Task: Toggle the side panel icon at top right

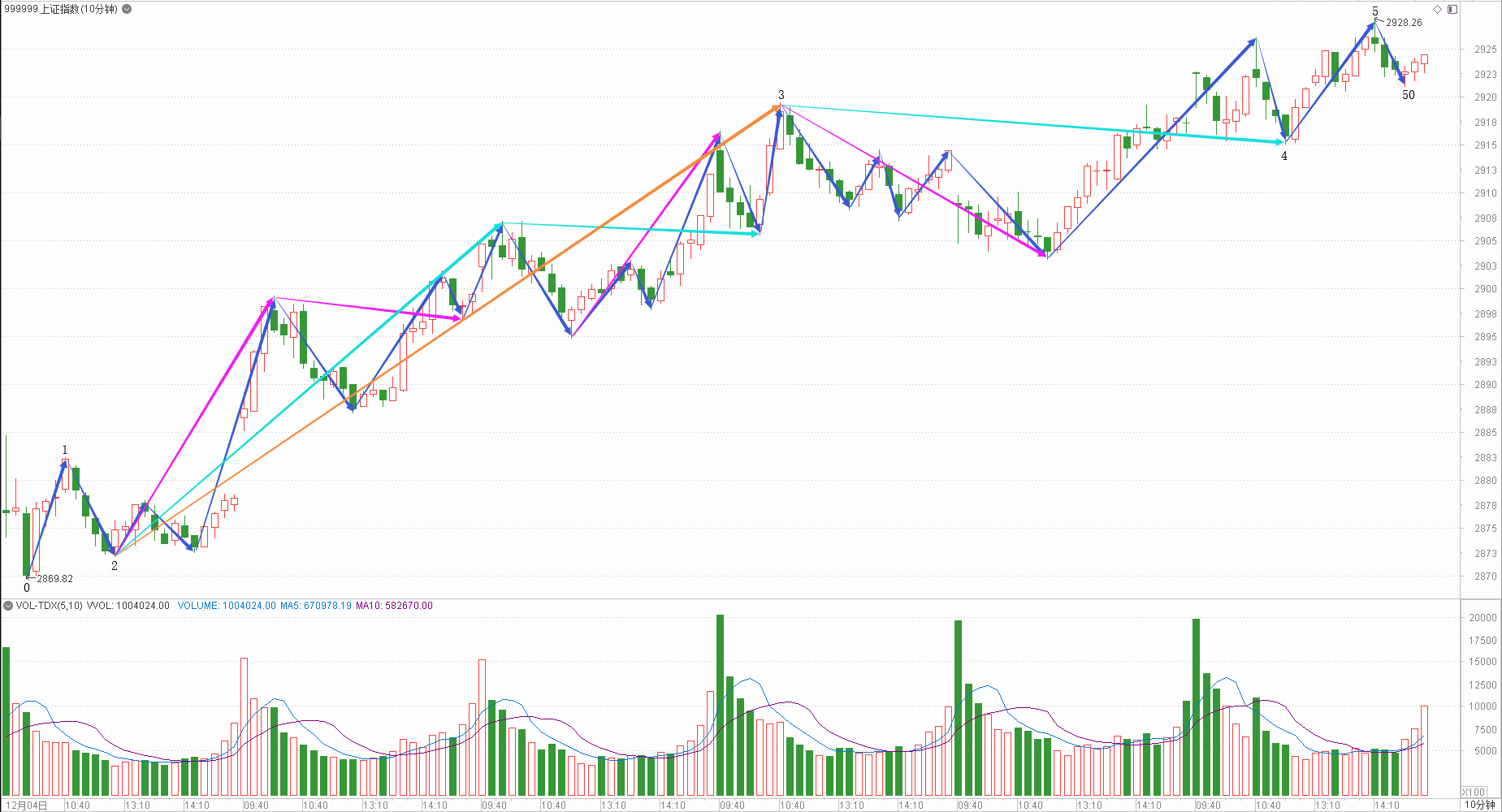Action: [x=1452, y=9]
